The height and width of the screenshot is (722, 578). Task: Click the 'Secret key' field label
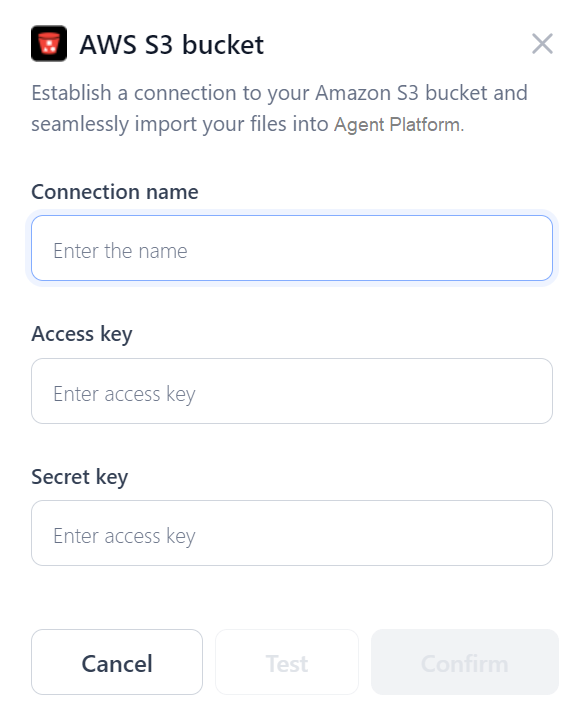tap(80, 477)
